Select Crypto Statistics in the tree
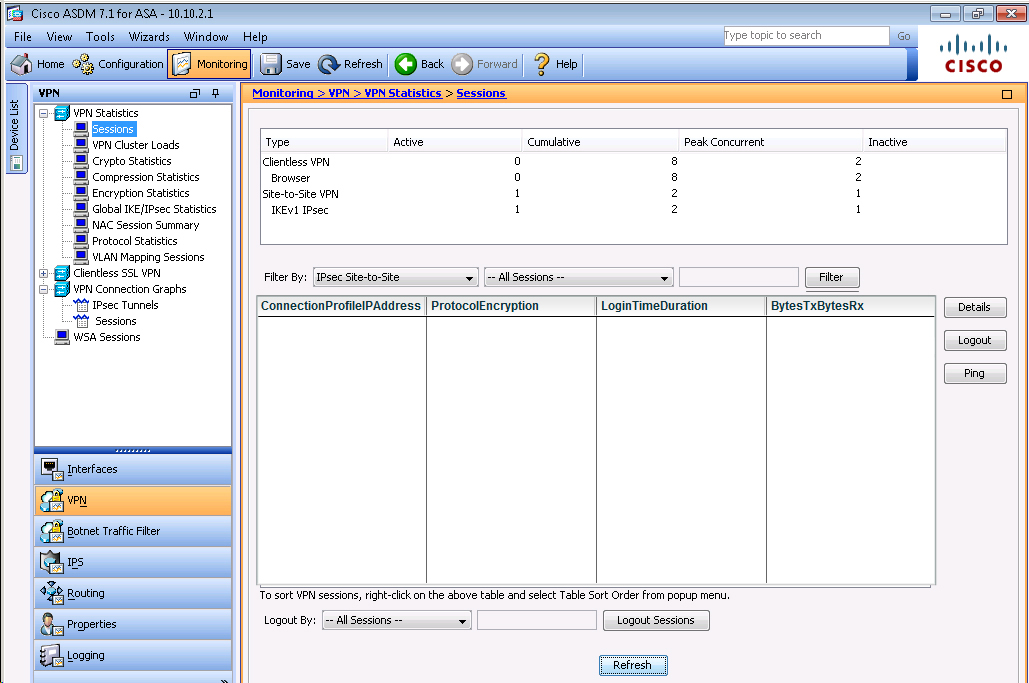Image resolution: width=1029 pixels, height=683 pixels. (x=131, y=161)
